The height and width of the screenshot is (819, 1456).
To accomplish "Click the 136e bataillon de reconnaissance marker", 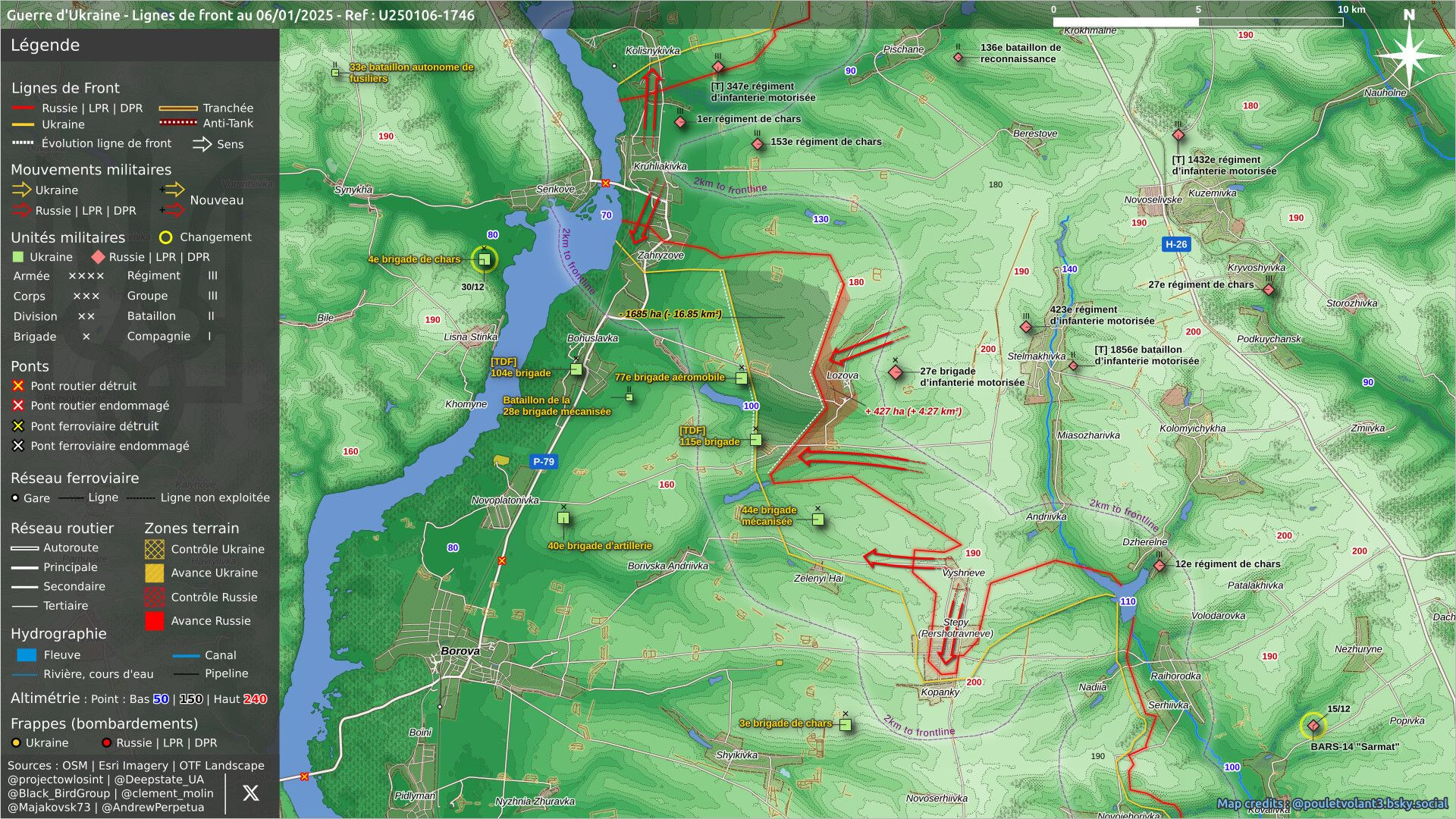I will (958, 57).
